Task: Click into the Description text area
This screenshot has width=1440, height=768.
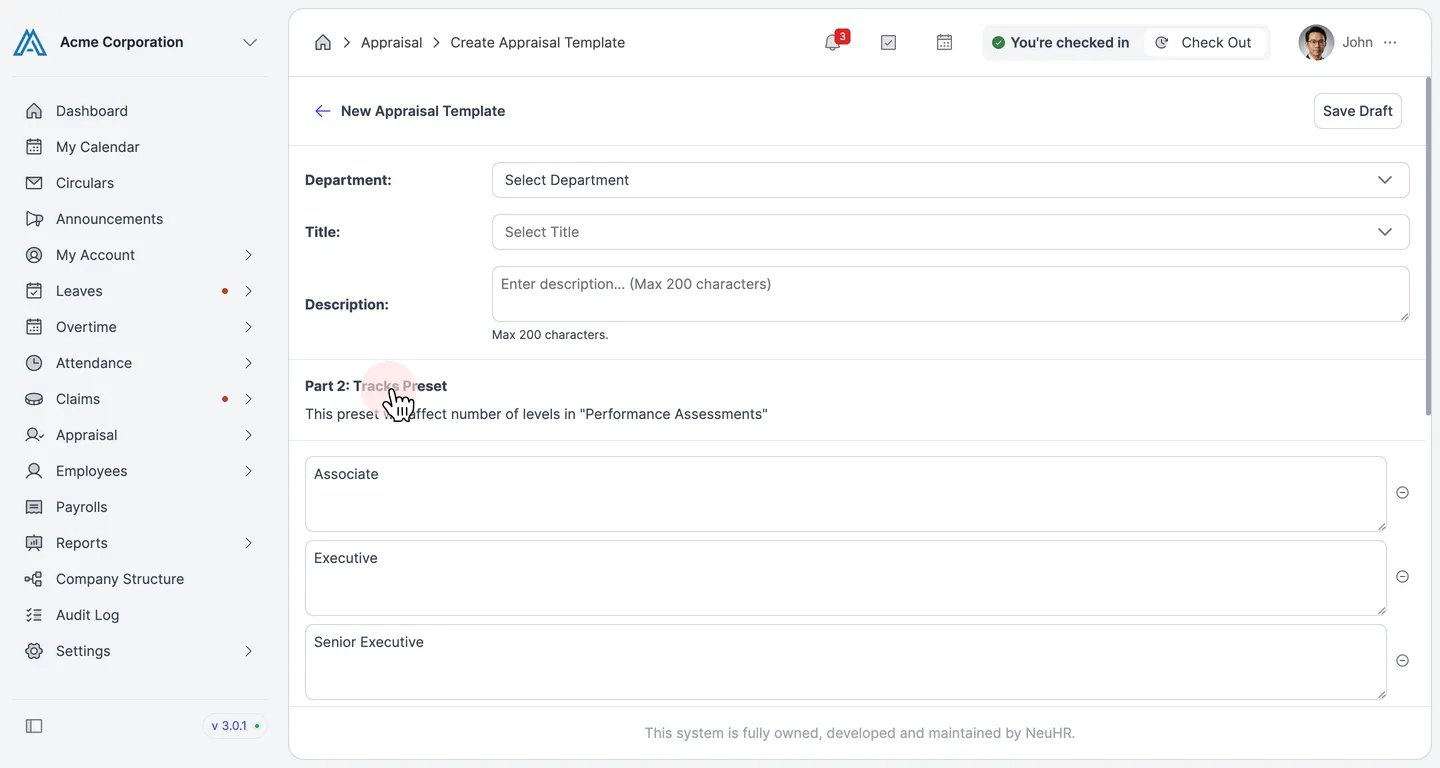Action: [x=950, y=294]
